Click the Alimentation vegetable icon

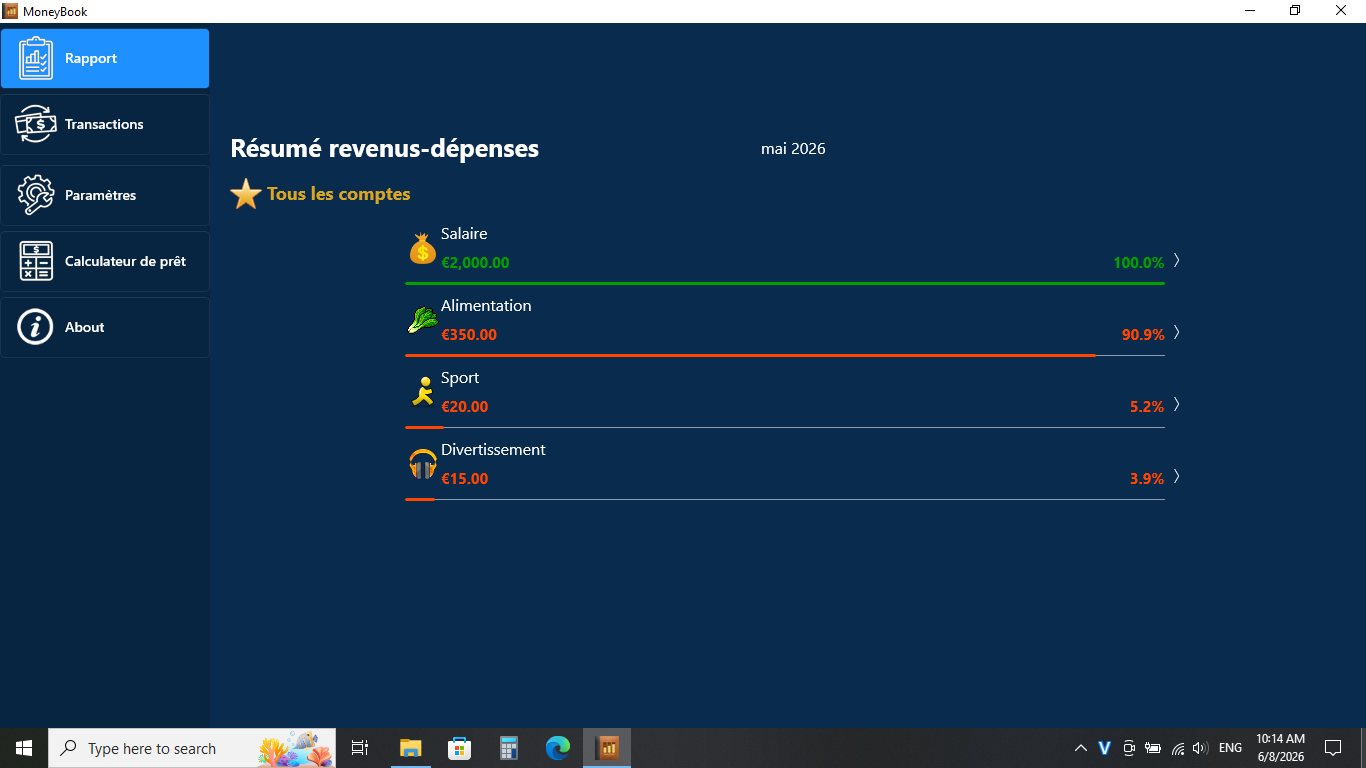point(423,320)
